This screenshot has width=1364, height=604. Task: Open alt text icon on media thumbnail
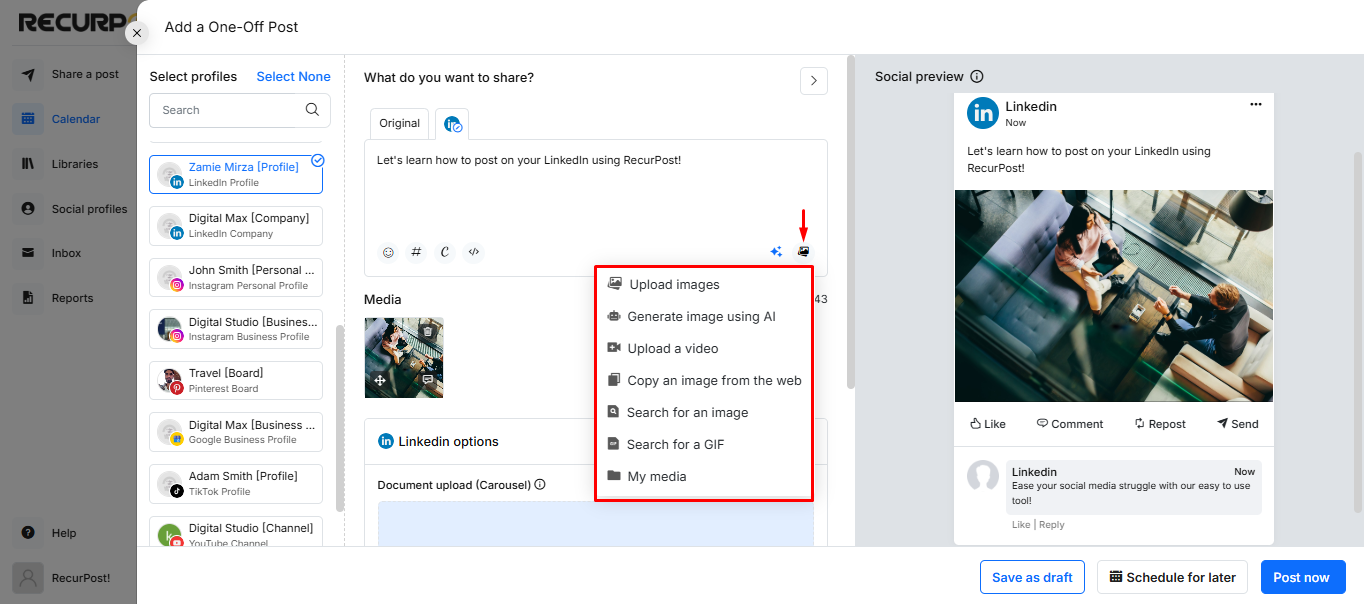pyautogui.click(x=428, y=380)
